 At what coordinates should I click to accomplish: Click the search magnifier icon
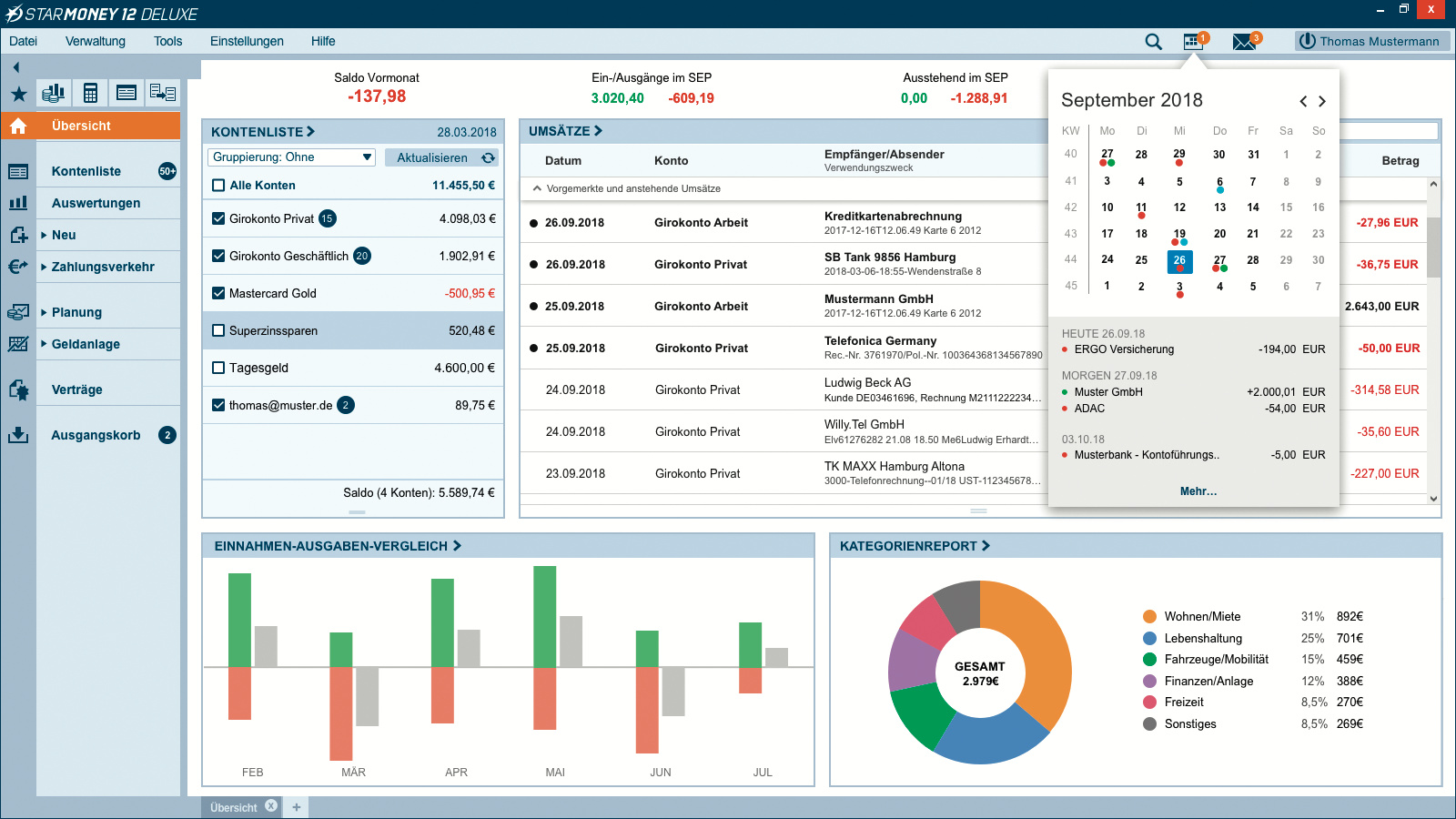click(1153, 42)
